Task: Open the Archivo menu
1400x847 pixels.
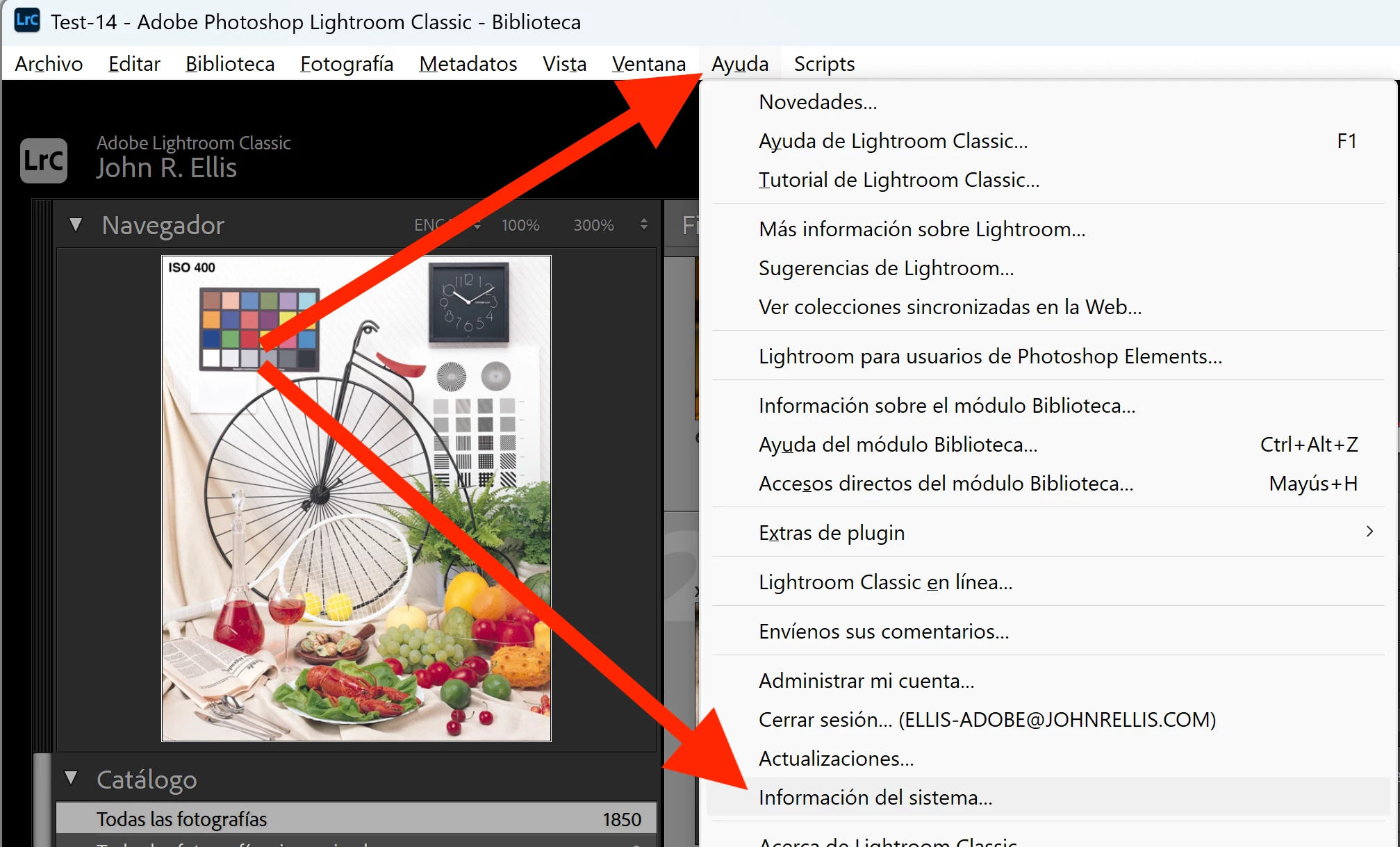Action: (x=49, y=64)
